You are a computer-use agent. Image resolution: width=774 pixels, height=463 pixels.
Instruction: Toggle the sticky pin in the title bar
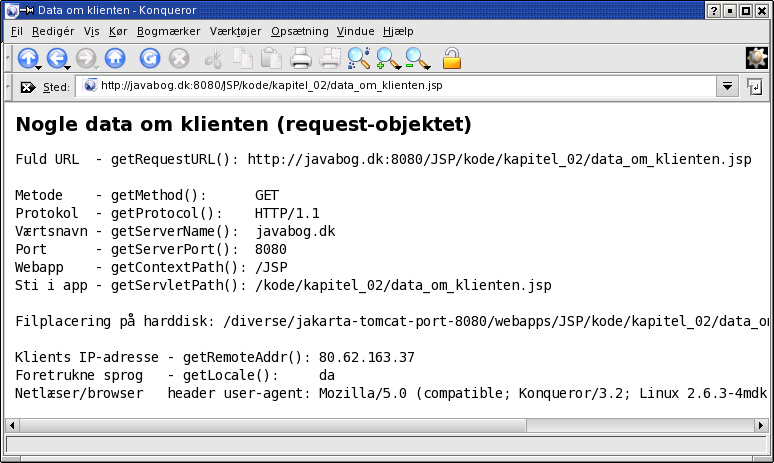29,10
